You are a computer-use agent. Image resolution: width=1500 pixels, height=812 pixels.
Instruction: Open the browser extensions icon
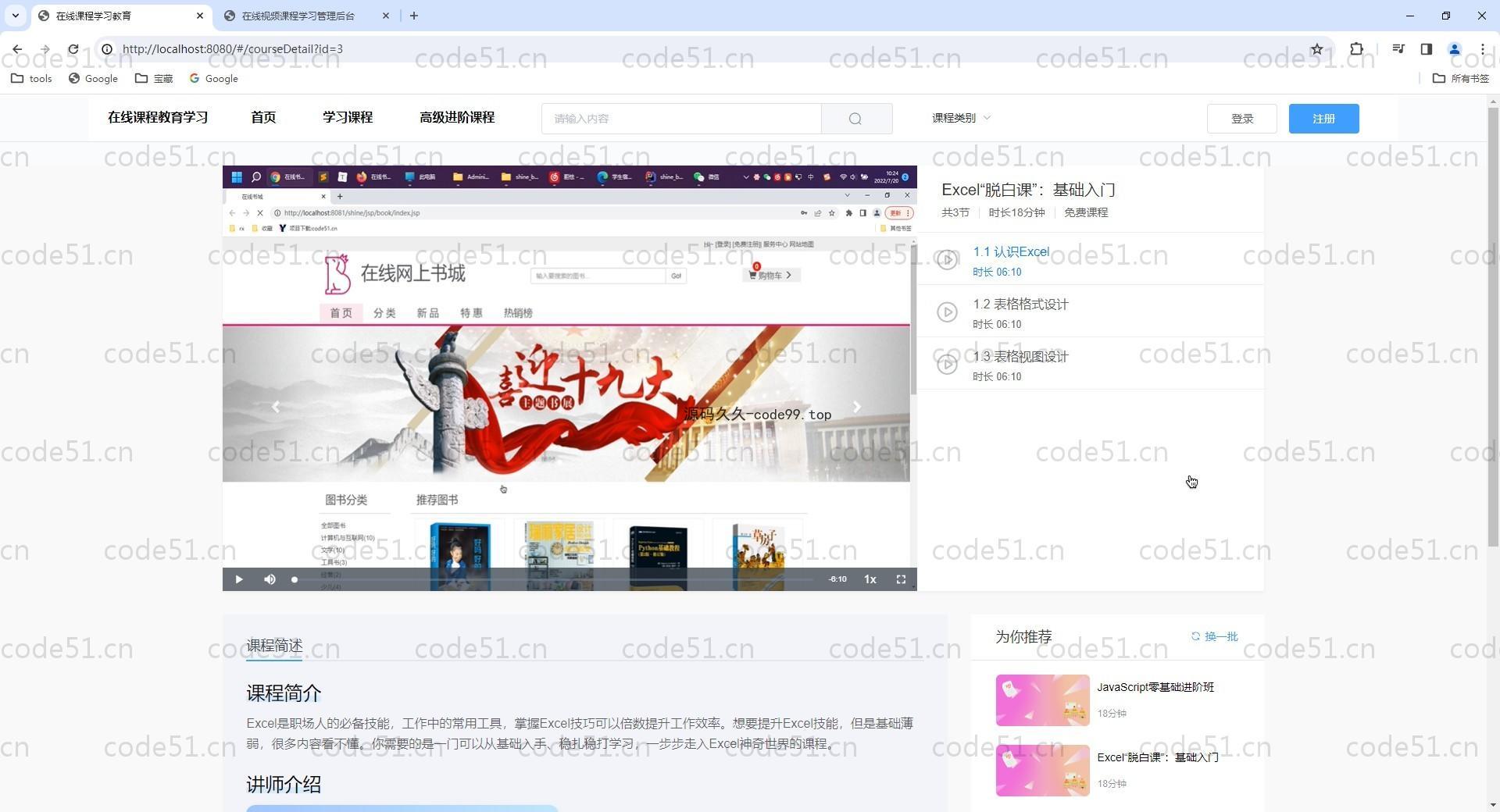click(1357, 49)
